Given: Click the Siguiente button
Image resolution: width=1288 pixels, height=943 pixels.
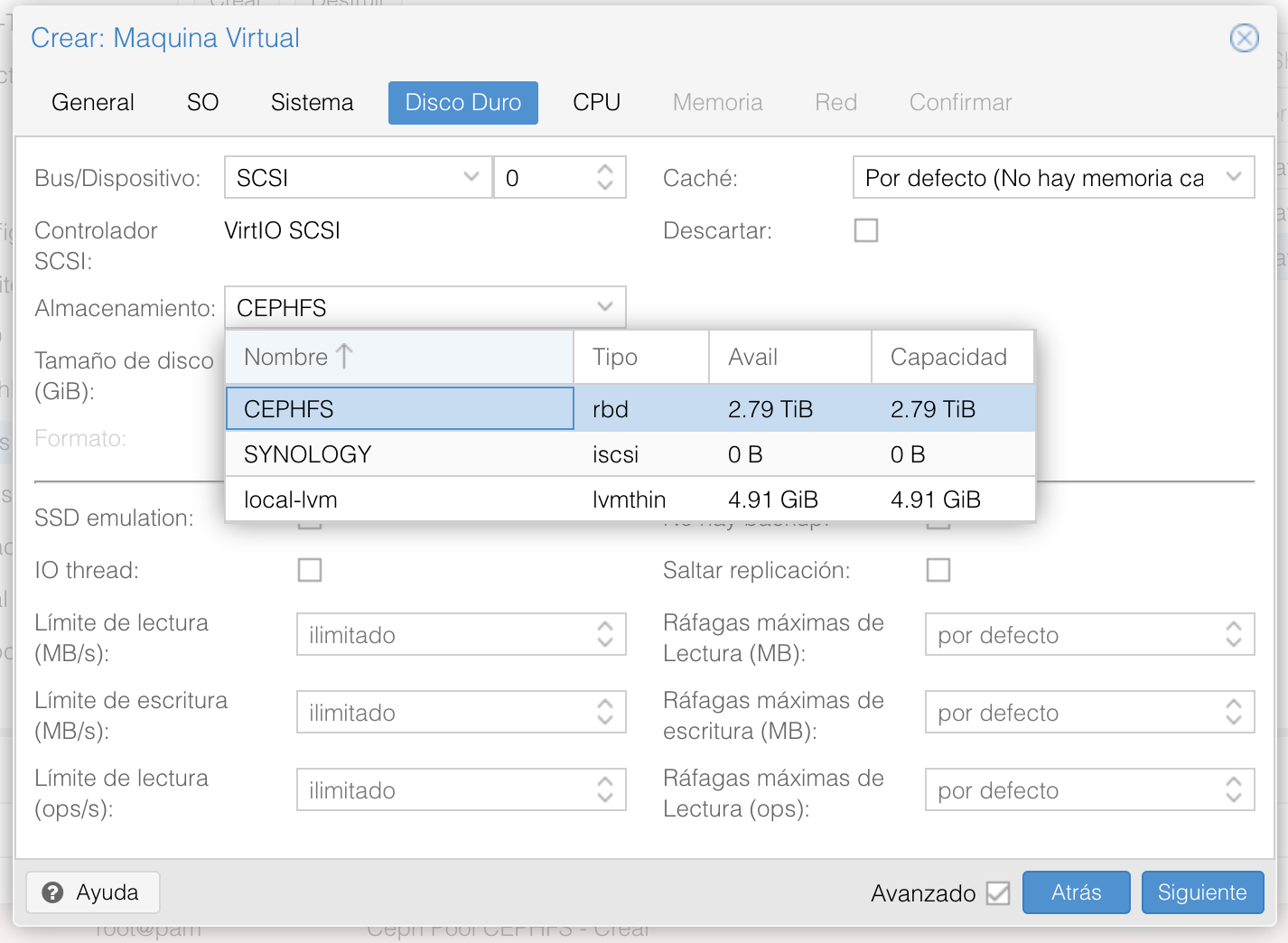Looking at the screenshot, I should coord(1202,892).
